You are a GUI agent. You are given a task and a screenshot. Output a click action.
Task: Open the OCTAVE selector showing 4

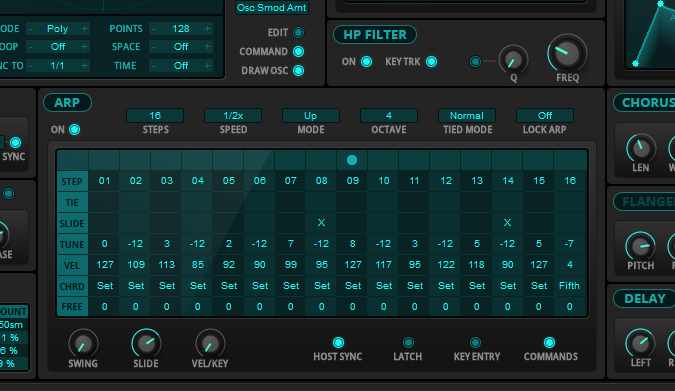(389, 115)
